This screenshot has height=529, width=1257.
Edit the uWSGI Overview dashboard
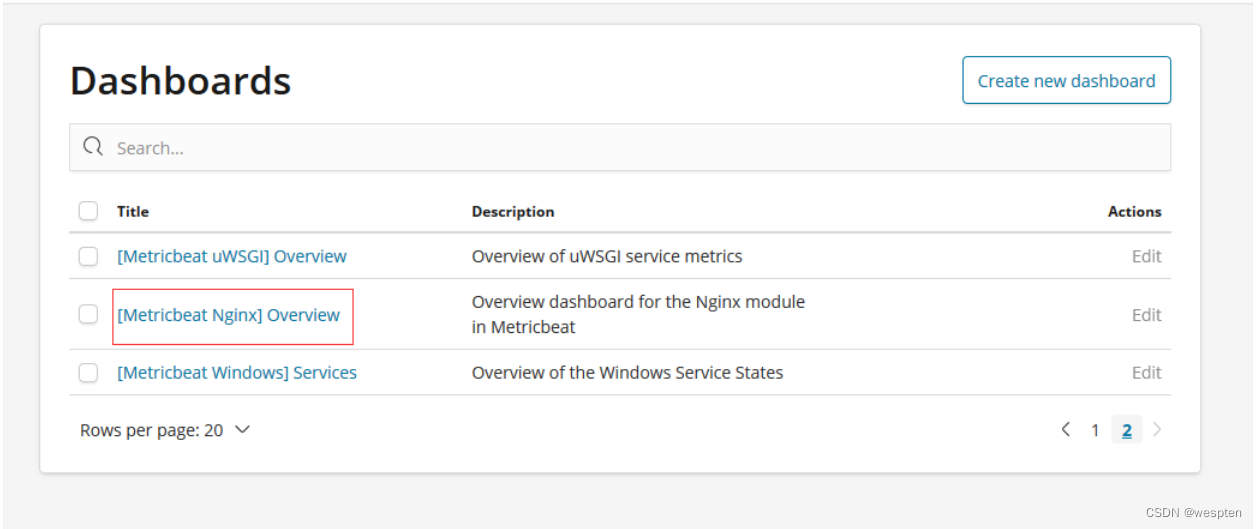(x=1146, y=256)
